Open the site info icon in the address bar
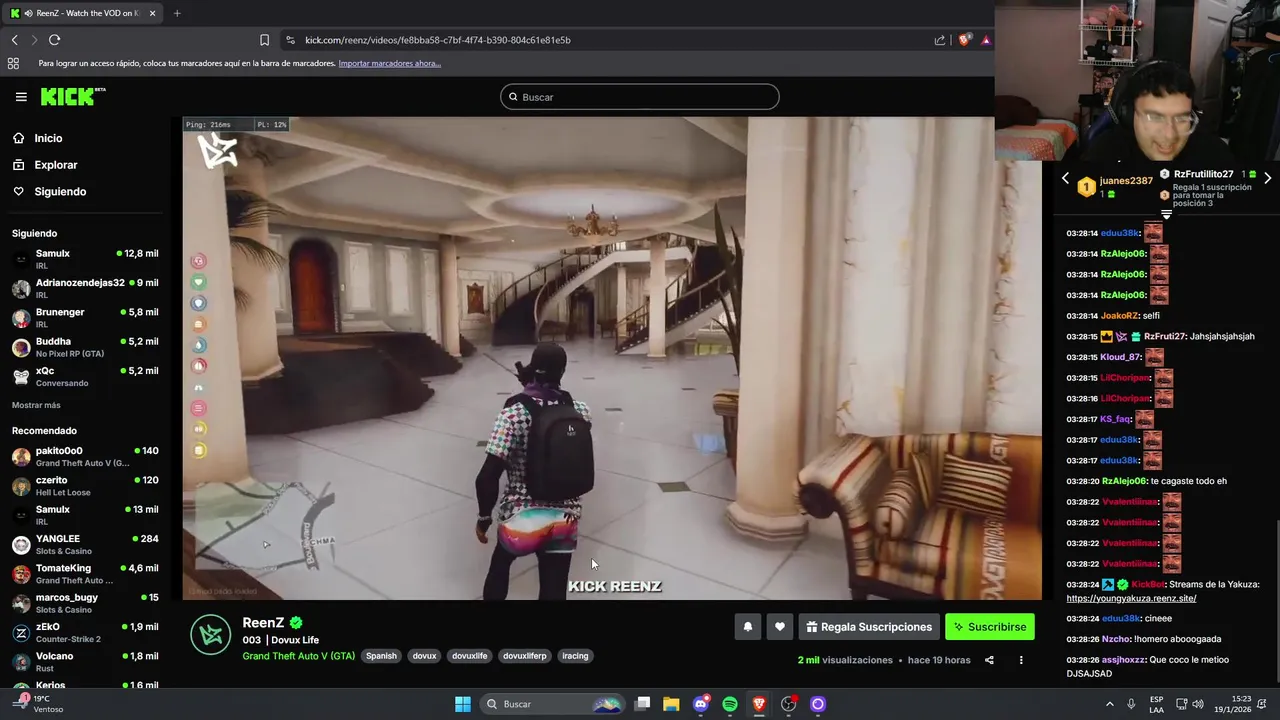The width and height of the screenshot is (1280, 720). tap(290, 40)
